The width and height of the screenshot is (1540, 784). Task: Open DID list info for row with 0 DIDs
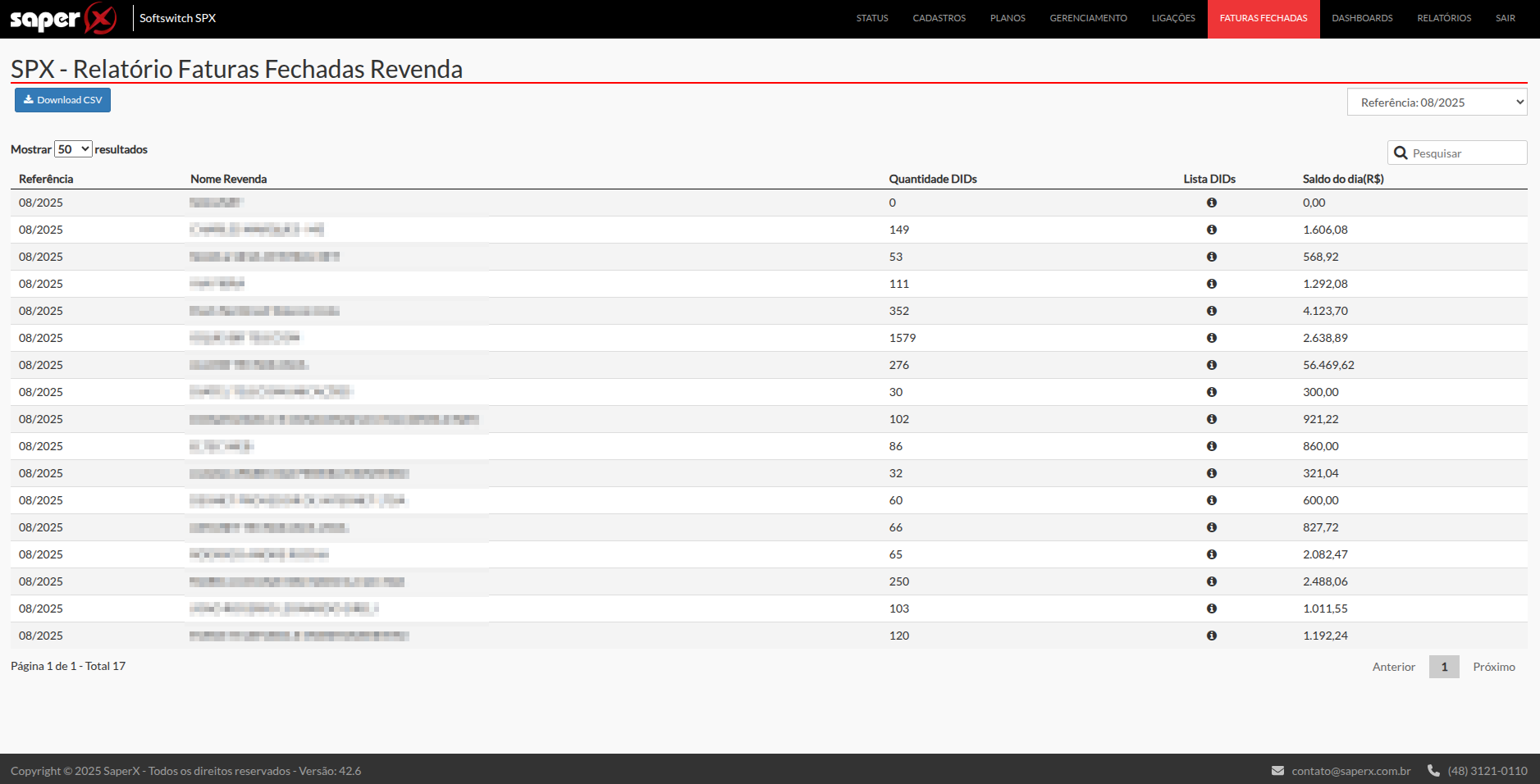(1211, 203)
